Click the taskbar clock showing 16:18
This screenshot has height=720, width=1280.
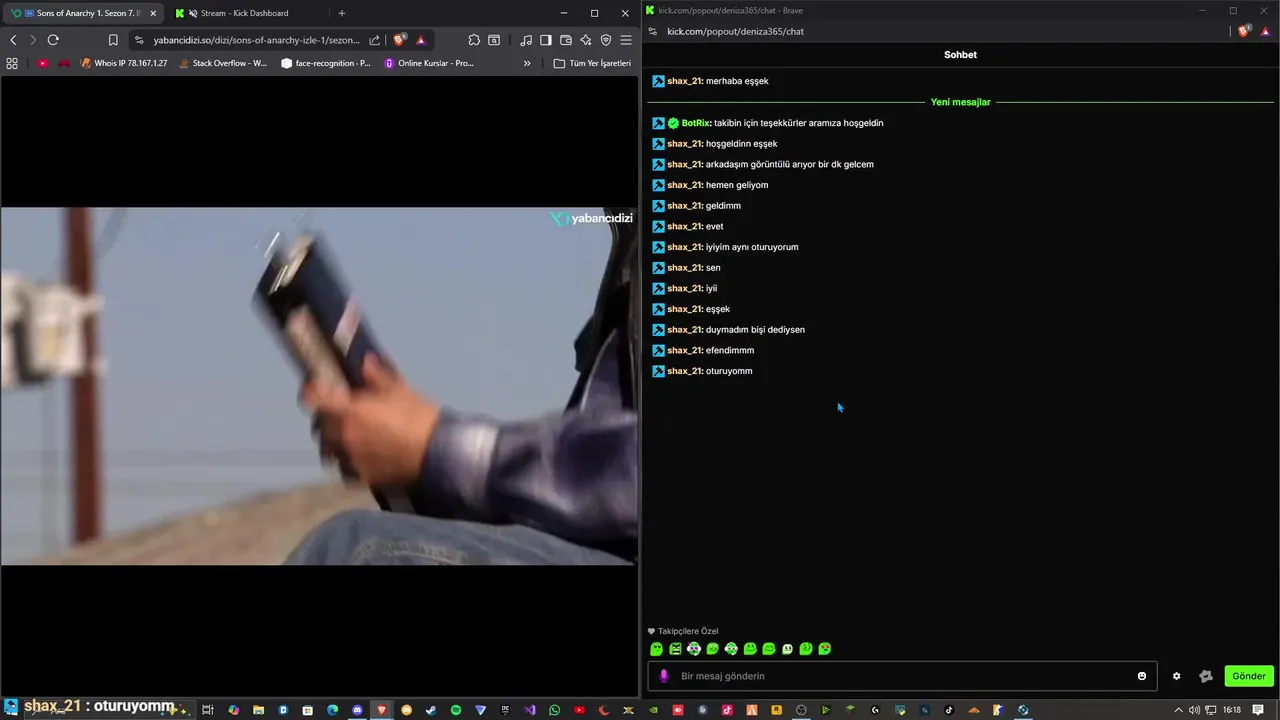tap(1232, 710)
